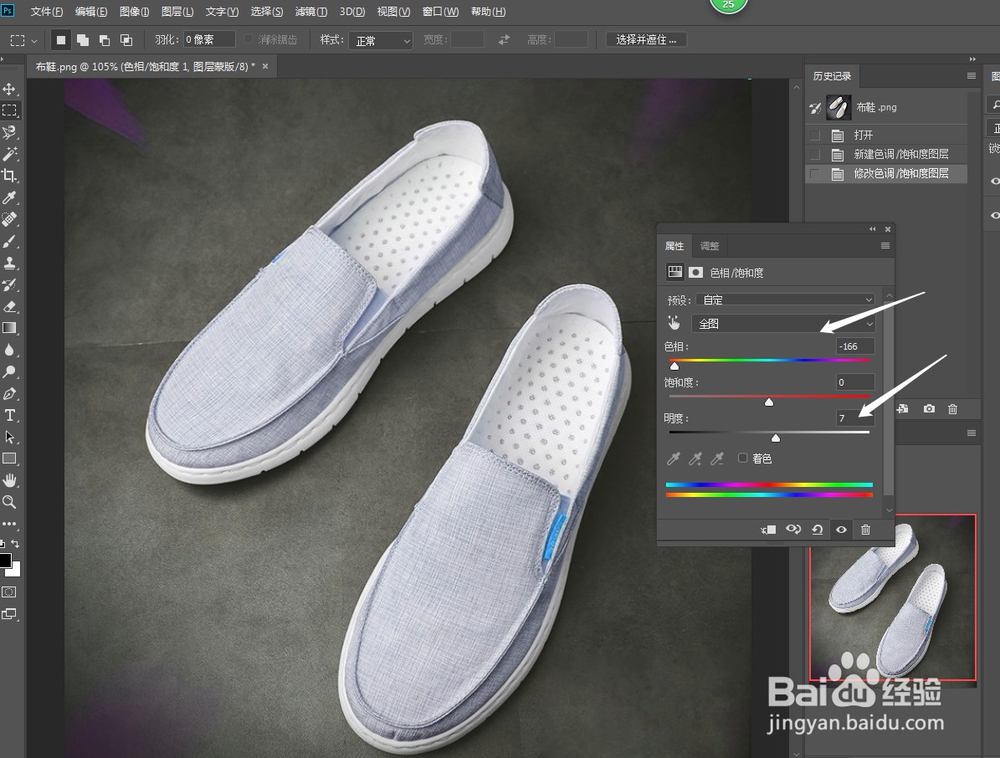Select the Crop tool
Screen dimensions: 1000x758
tap(10, 175)
